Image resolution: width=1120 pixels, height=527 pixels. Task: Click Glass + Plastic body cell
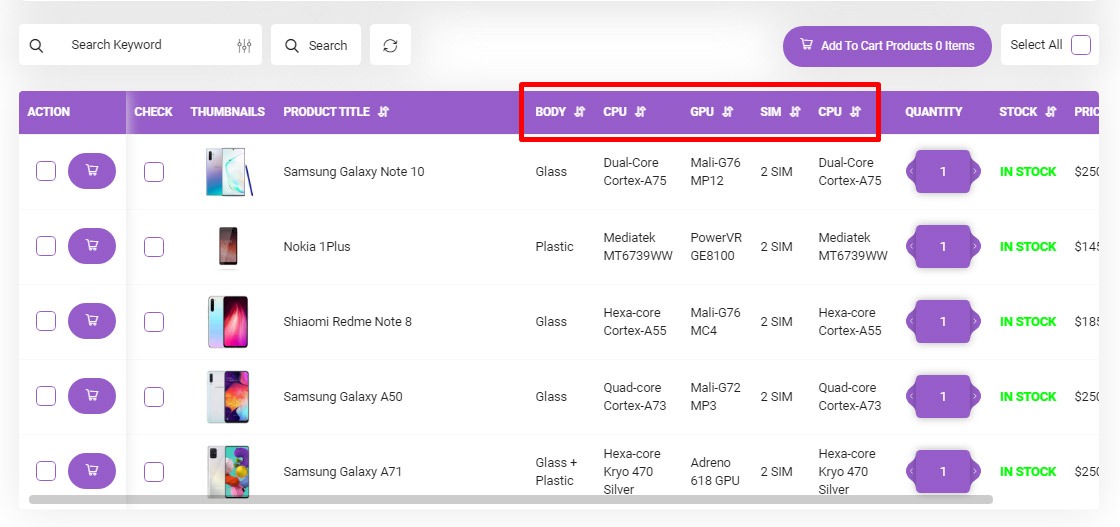point(556,471)
